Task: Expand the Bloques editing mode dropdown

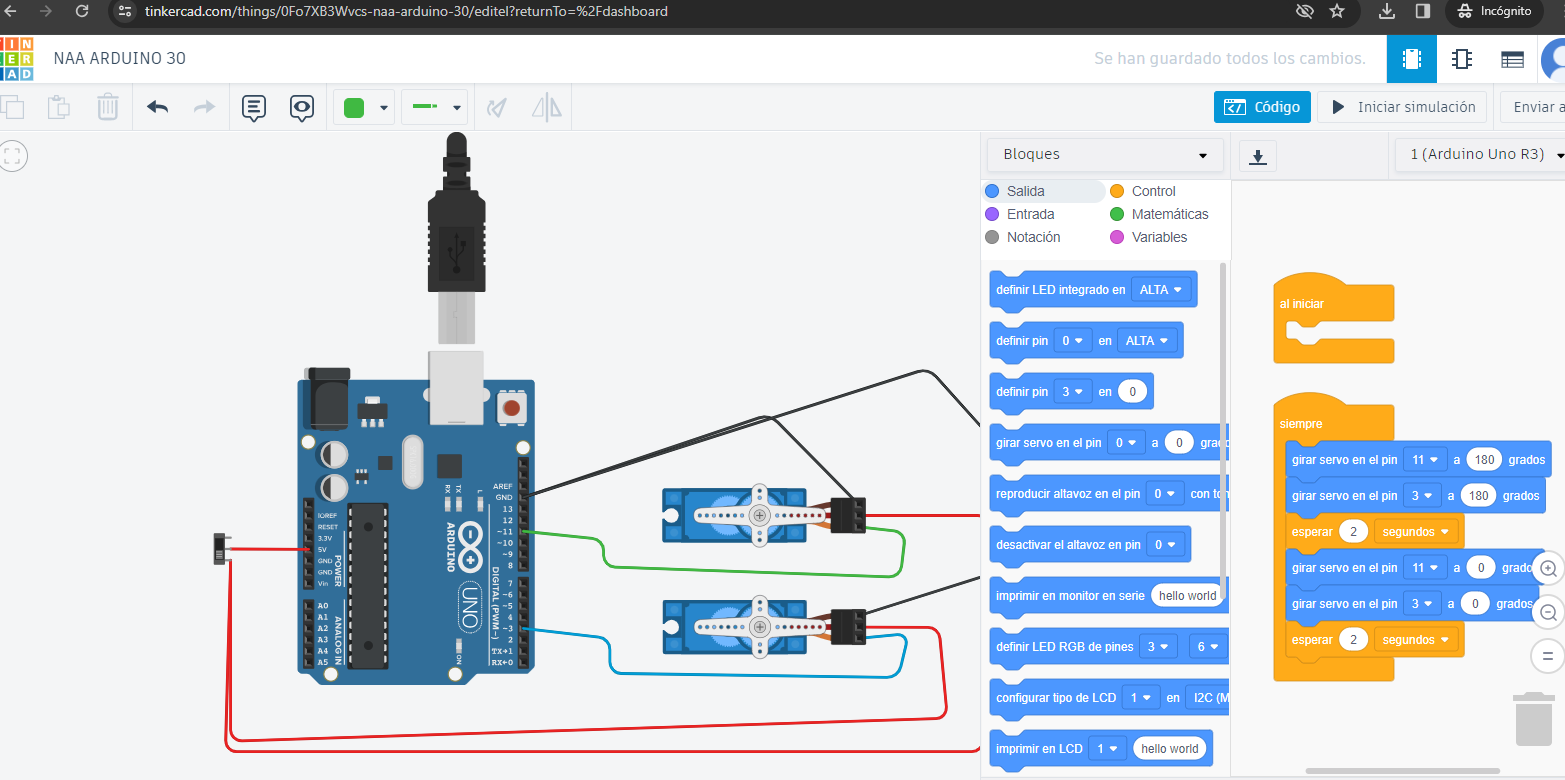Action: 1105,155
